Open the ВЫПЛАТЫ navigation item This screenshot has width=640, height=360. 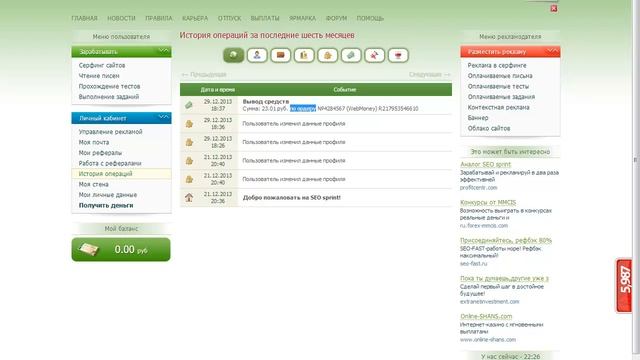(x=265, y=18)
